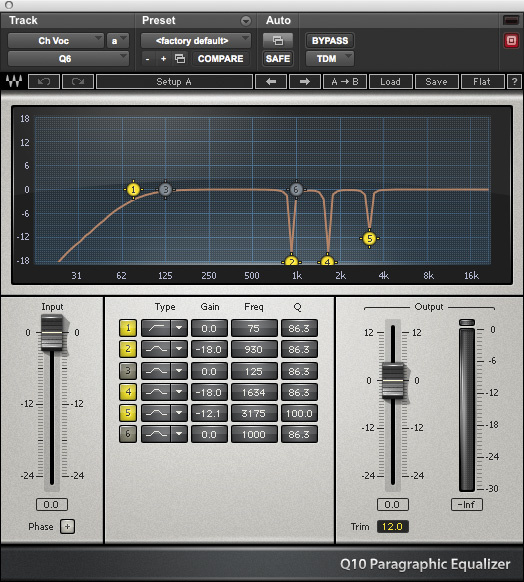Select band 3 node on the EQ graph
524x582 pixels.
click(166, 190)
